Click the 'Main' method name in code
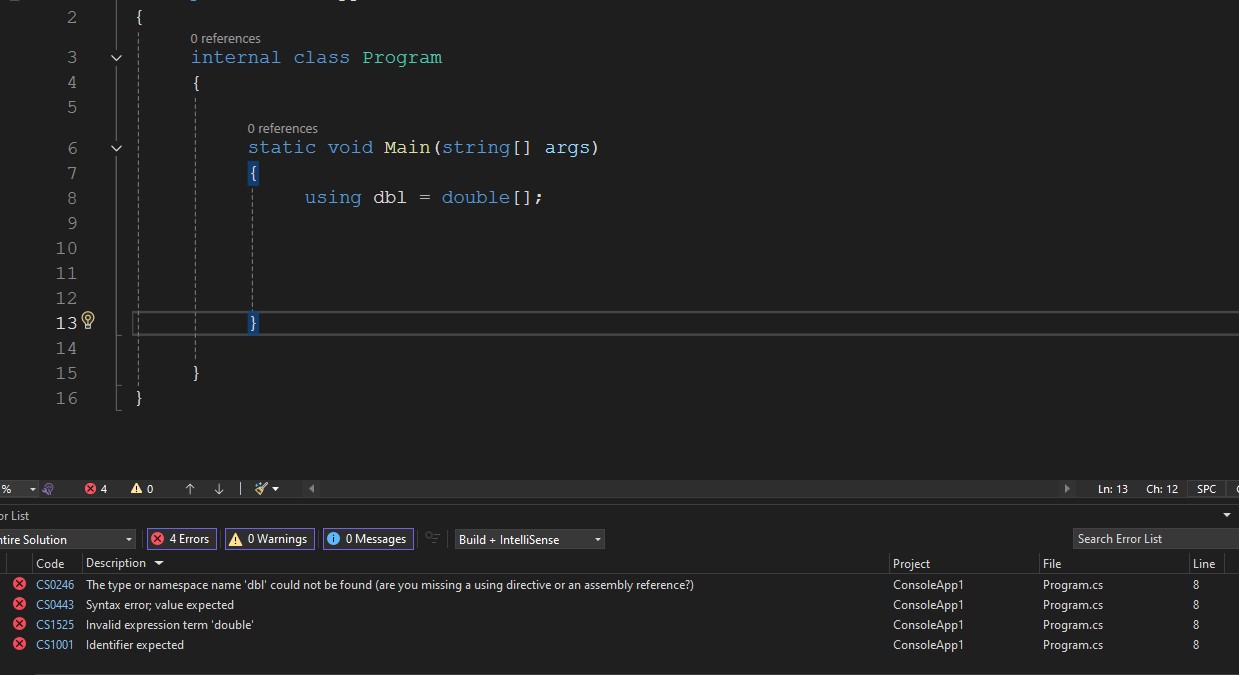Image resolution: width=1239 pixels, height=675 pixels. click(x=407, y=148)
